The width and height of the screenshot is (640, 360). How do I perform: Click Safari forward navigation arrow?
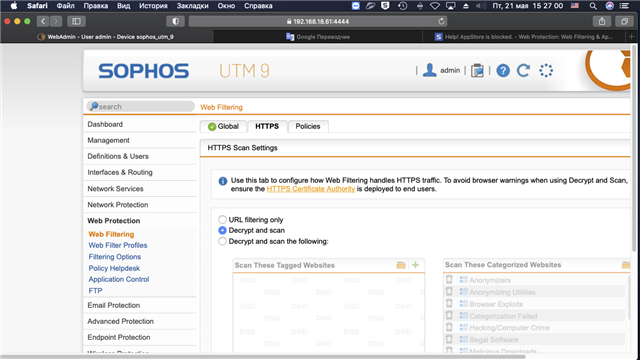click(x=56, y=21)
